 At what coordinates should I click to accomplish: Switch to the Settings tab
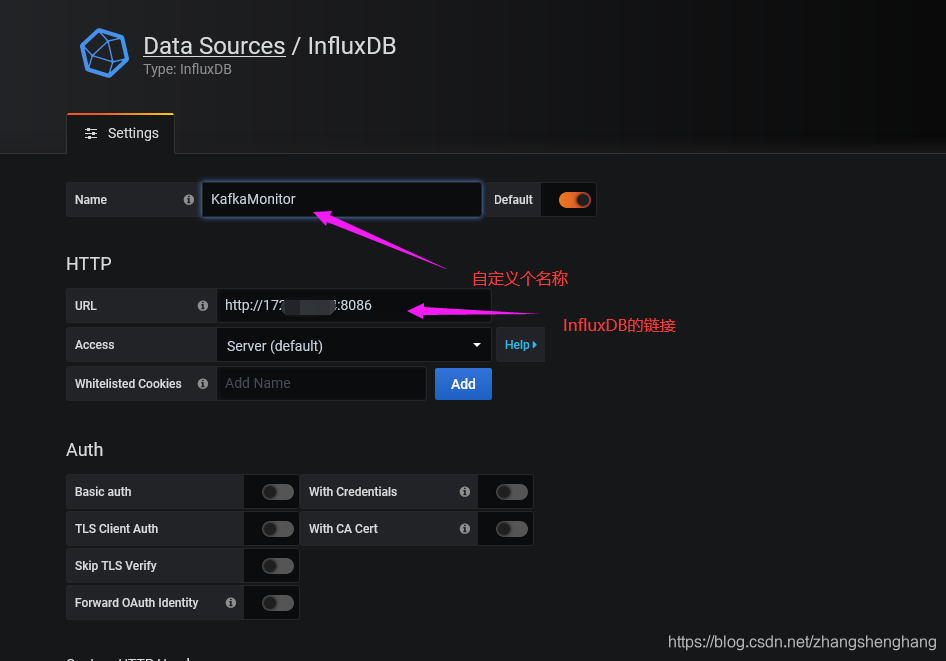coord(121,133)
